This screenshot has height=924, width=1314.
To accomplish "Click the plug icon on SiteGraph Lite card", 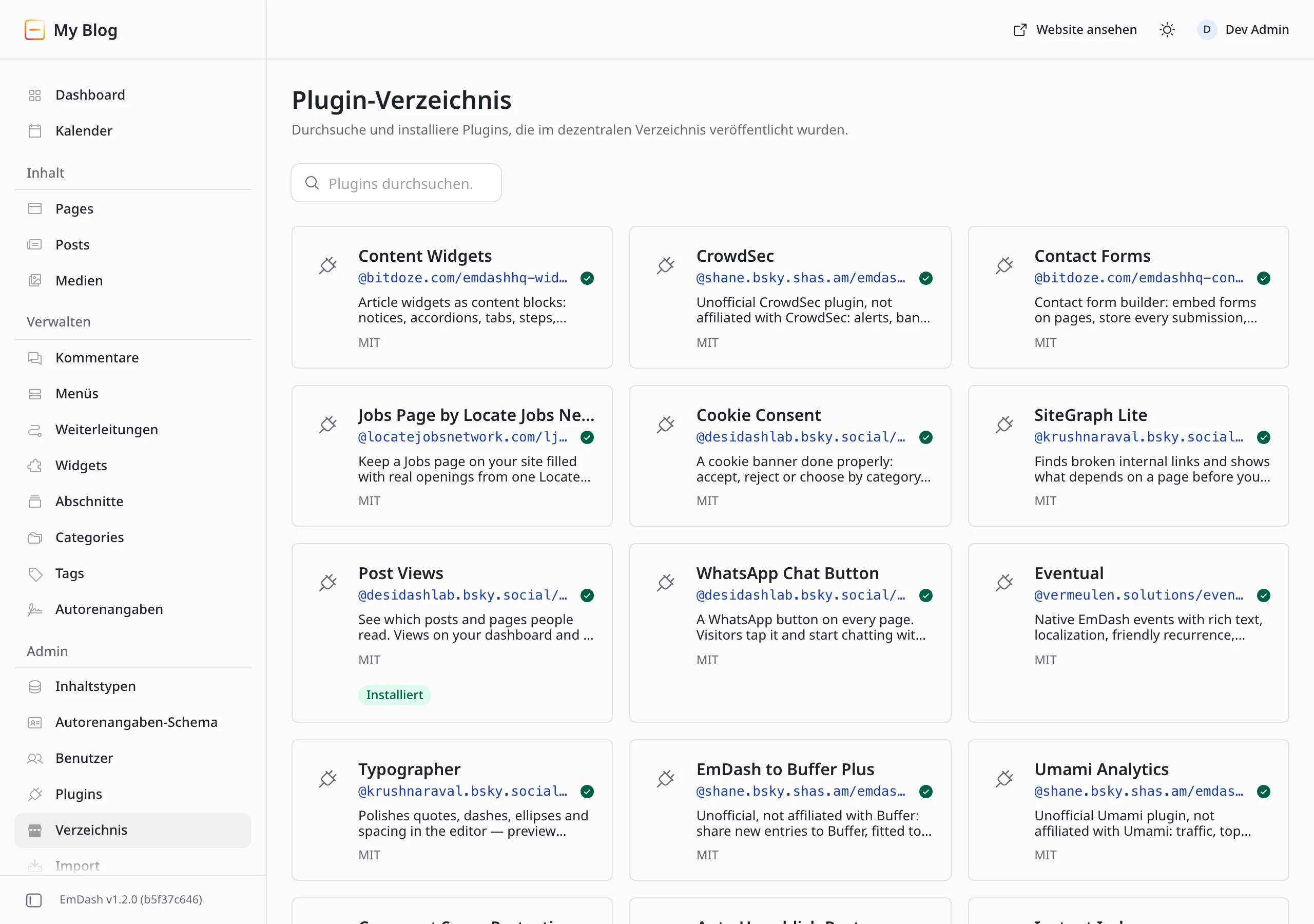I will click(1004, 424).
